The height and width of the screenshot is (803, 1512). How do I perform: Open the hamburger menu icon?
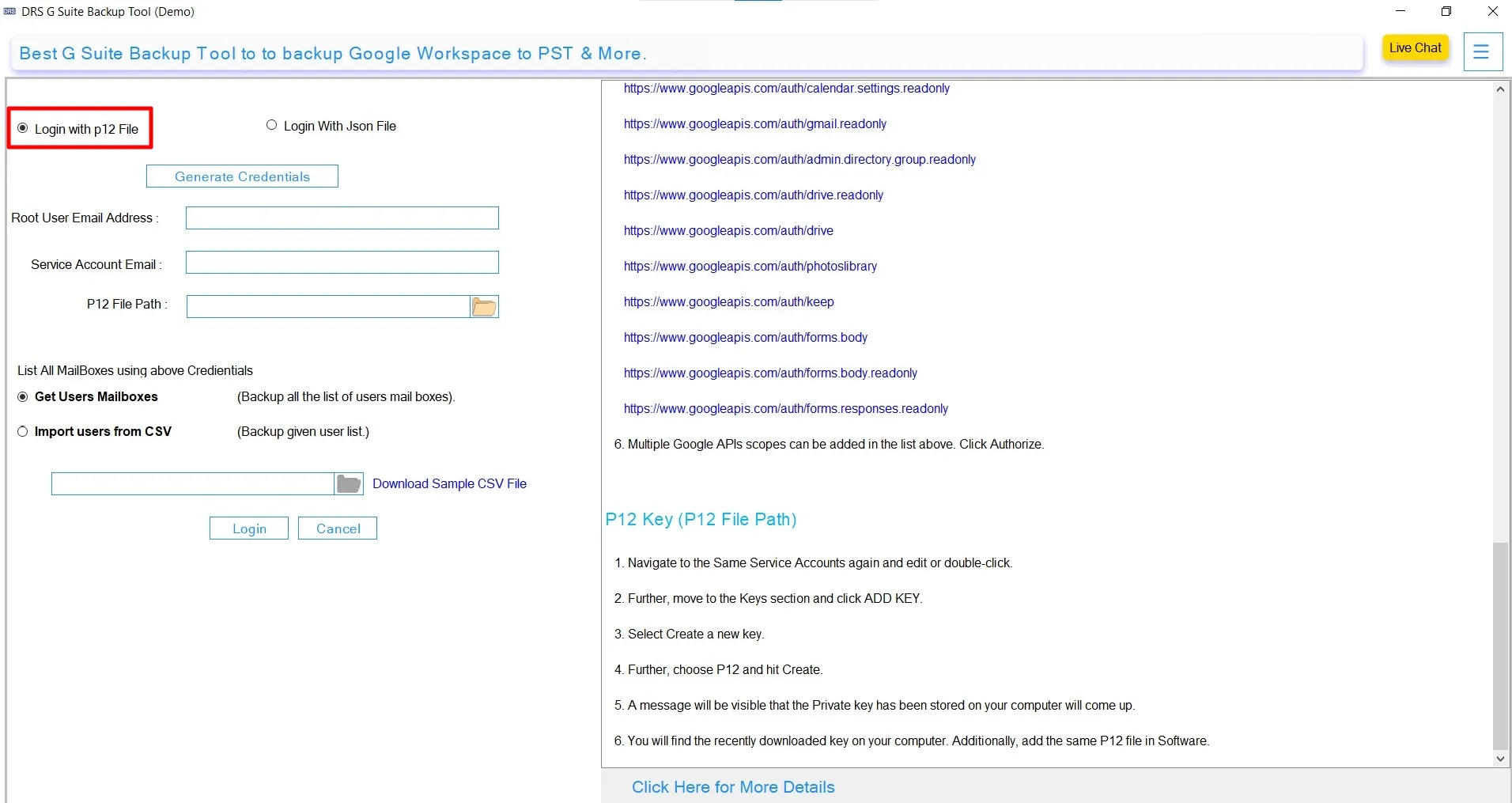[1482, 52]
